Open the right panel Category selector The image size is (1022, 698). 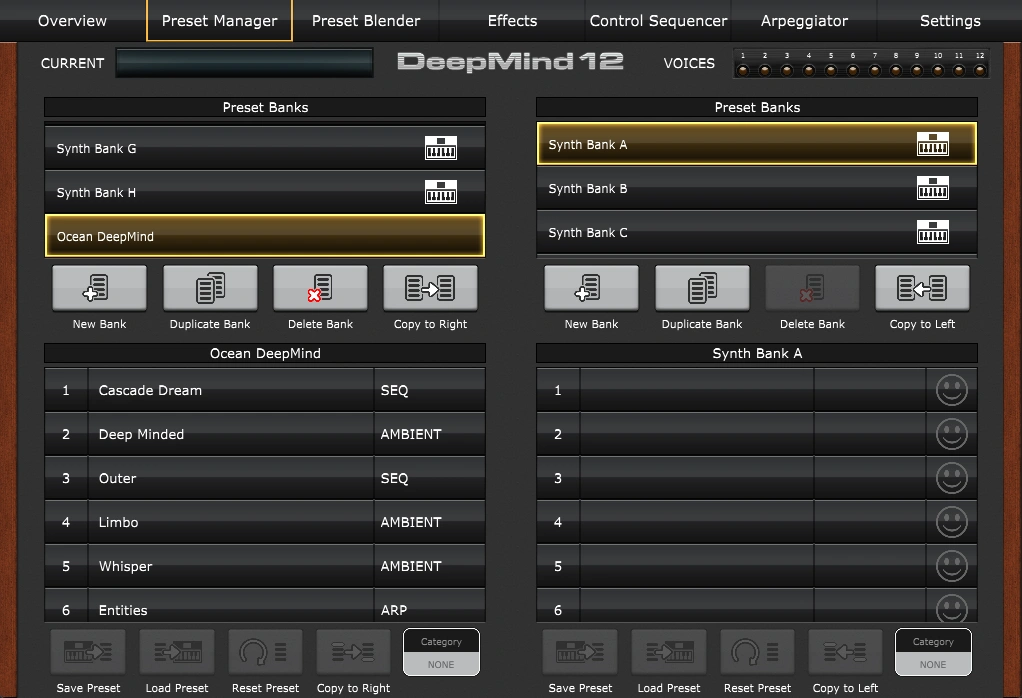933,653
